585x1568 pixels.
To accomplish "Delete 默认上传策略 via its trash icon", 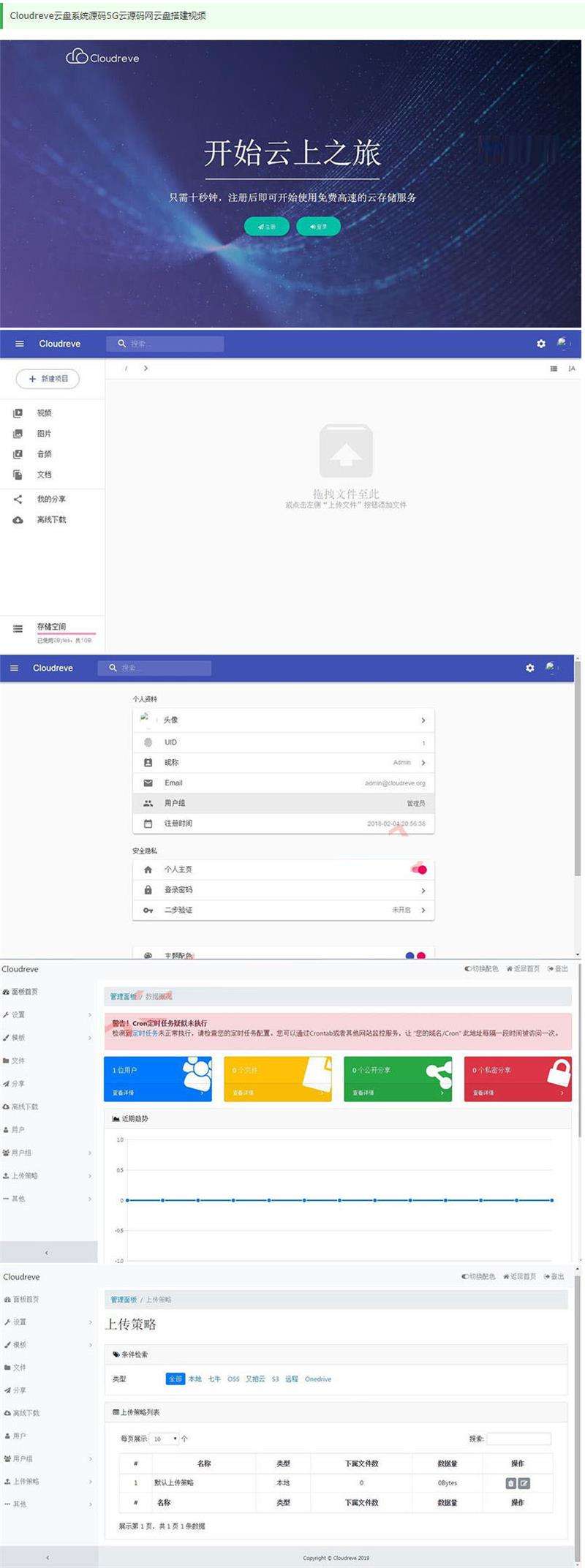I will tap(511, 1483).
